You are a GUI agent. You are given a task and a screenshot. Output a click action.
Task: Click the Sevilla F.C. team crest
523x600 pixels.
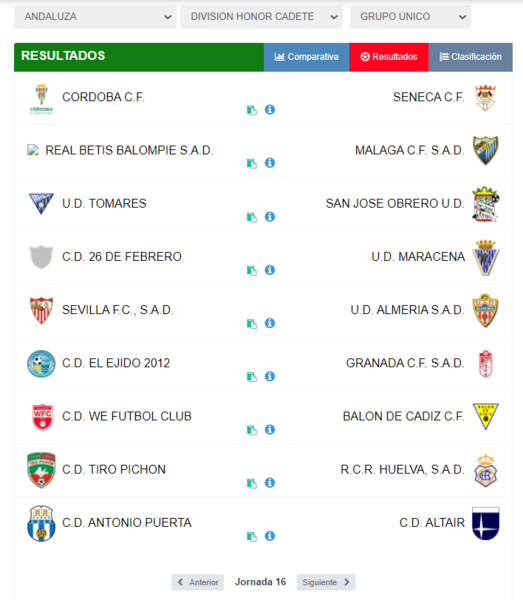(41, 310)
